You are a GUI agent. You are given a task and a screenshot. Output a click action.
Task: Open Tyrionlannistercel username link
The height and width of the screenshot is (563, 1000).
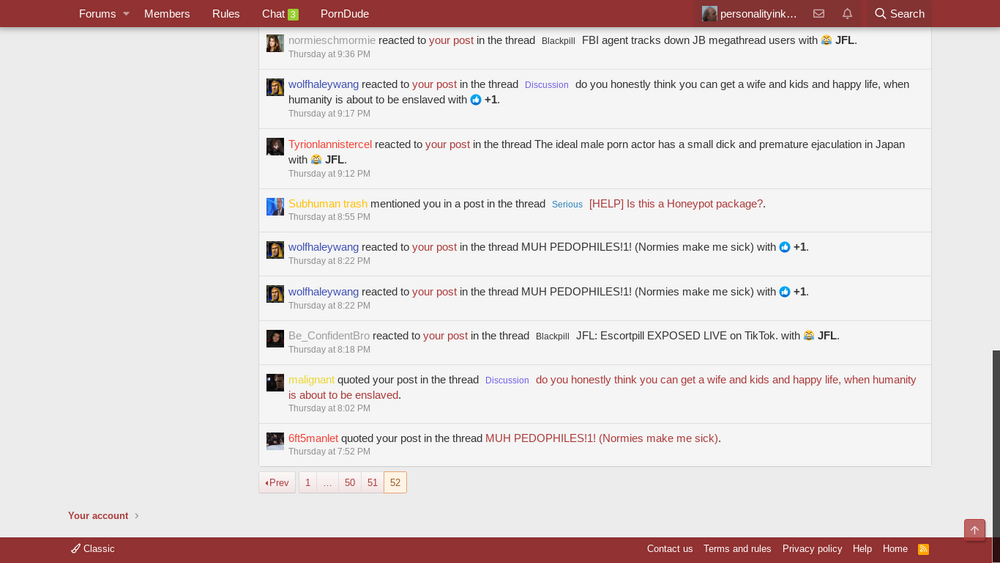[330, 144]
